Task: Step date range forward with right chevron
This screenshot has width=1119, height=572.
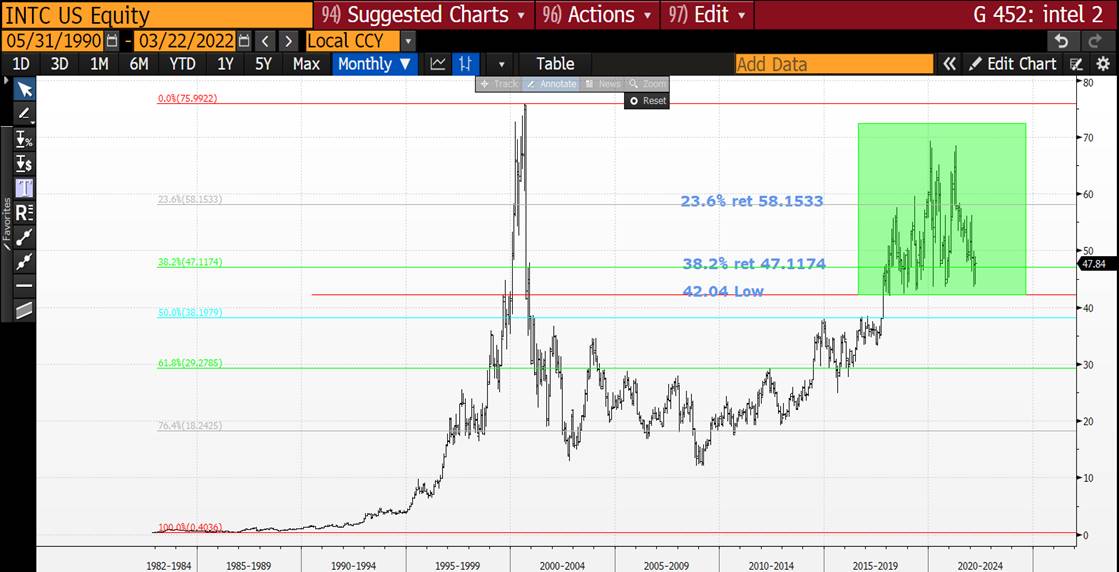Action: [288, 41]
